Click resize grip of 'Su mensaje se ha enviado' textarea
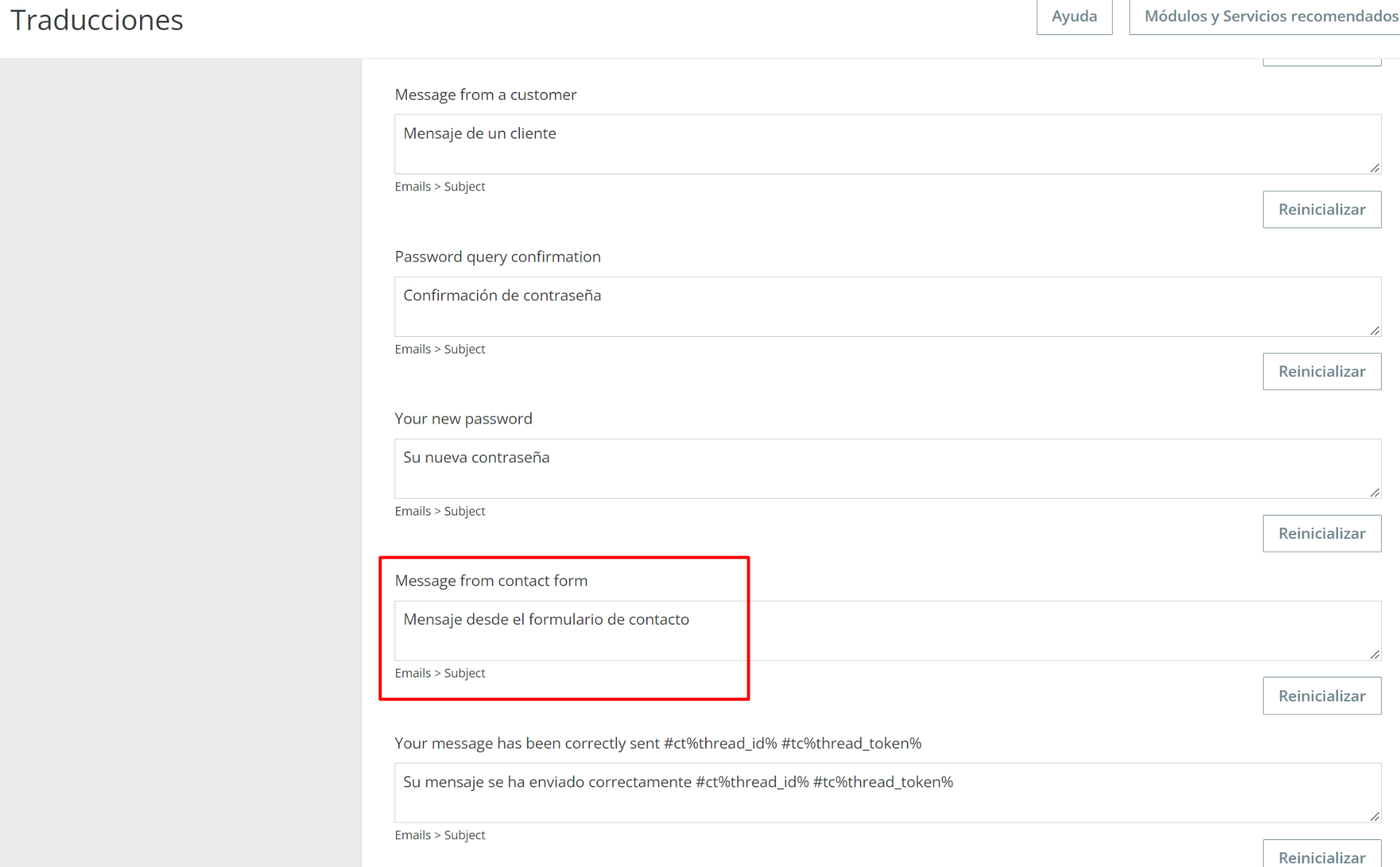The image size is (1400, 867). click(1374, 817)
